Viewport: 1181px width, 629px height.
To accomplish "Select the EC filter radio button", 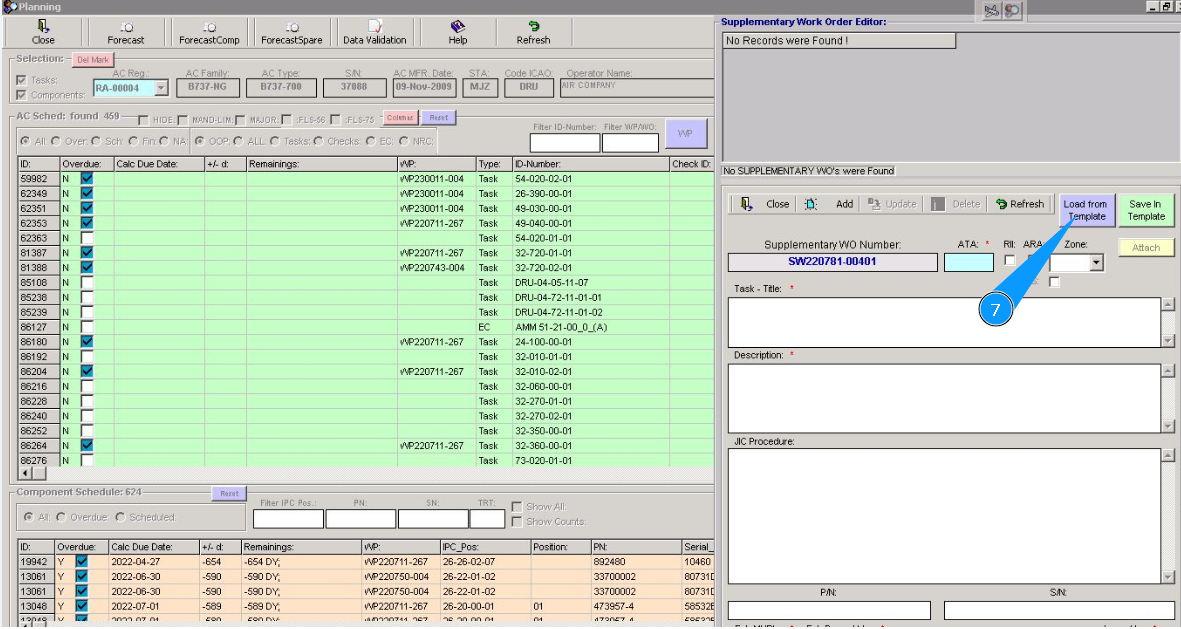I will 370,141.
